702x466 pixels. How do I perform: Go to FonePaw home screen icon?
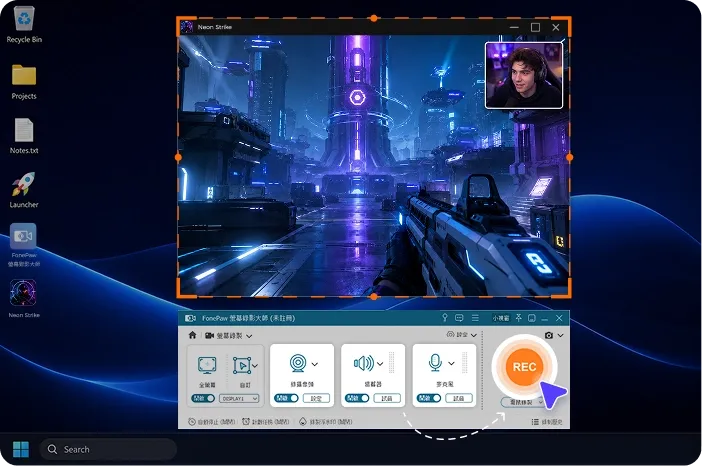pos(193,335)
